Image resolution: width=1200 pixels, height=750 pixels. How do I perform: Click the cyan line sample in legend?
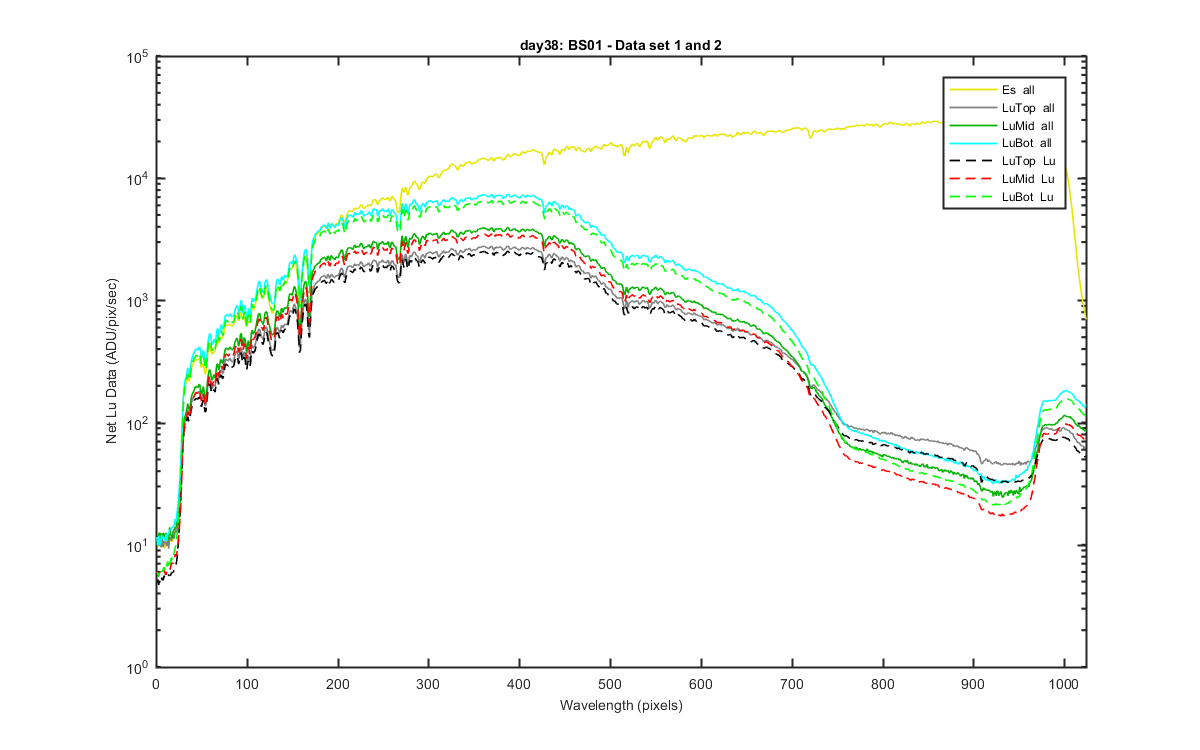point(973,143)
